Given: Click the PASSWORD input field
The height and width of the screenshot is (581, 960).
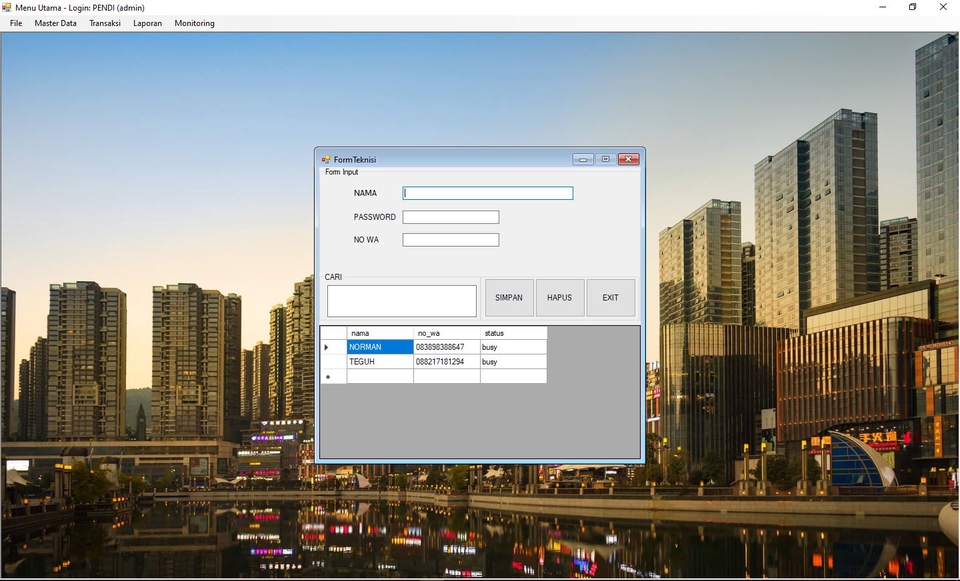Looking at the screenshot, I should point(450,217).
